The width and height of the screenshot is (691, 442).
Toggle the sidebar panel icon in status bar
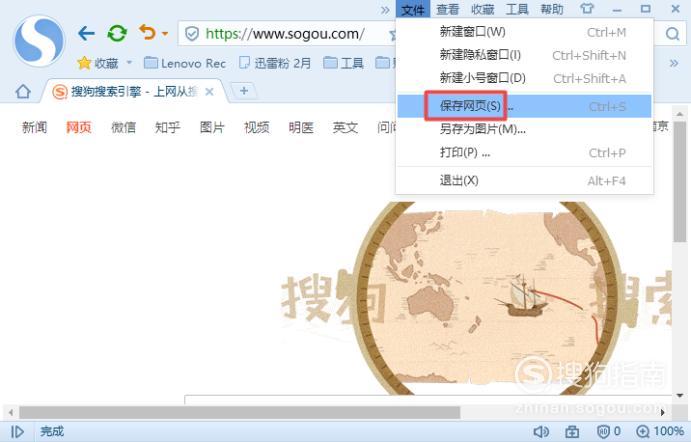click(17, 431)
